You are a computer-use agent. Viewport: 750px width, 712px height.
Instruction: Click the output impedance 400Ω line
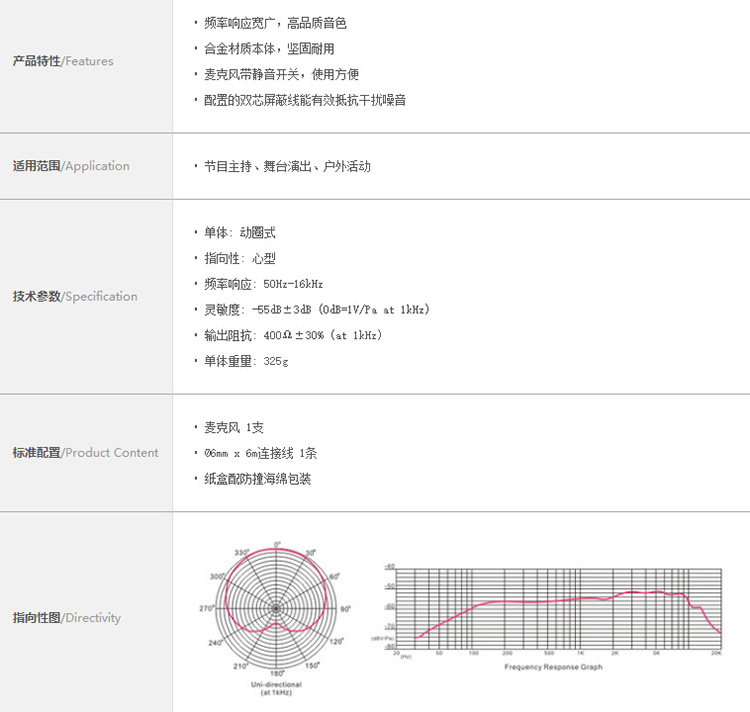(x=293, y=335)
